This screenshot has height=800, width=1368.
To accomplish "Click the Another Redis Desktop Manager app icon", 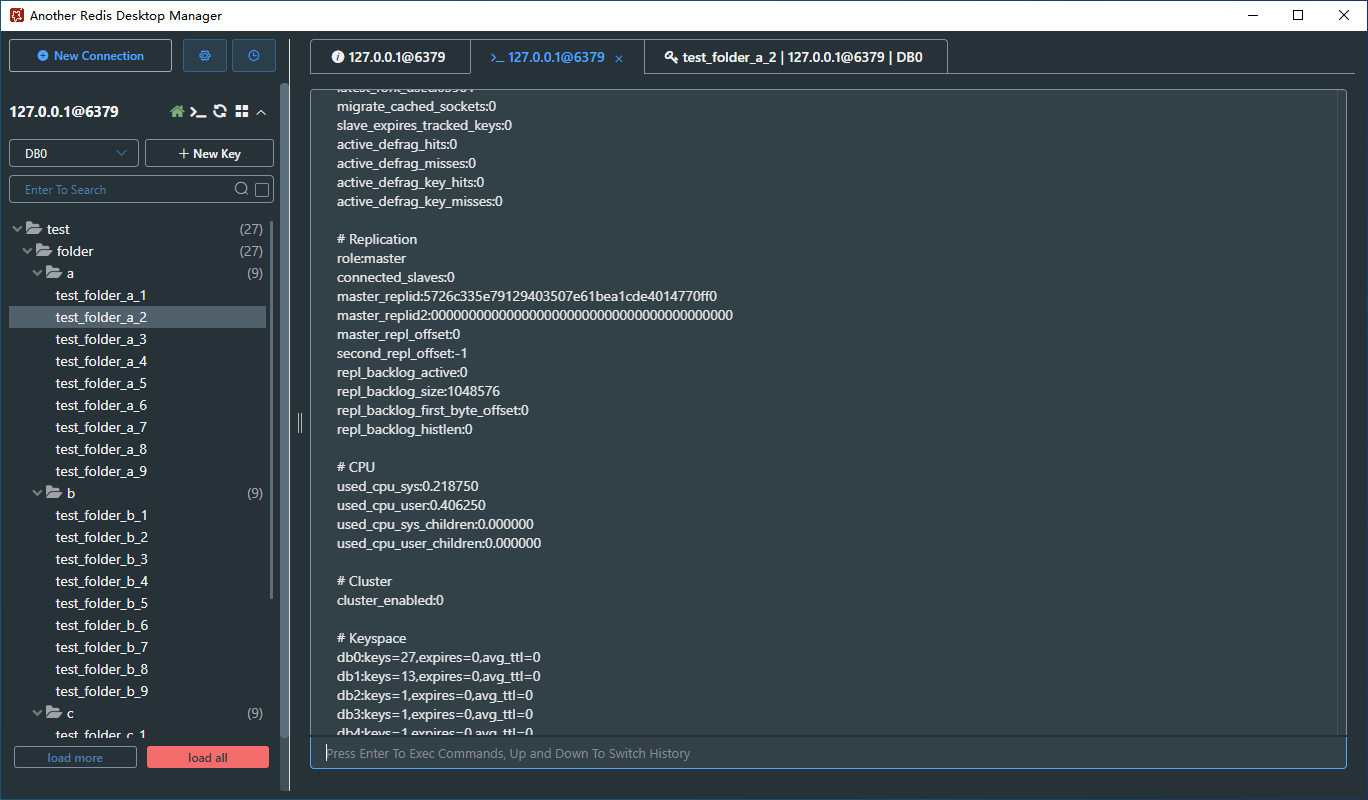I will 16,15.
